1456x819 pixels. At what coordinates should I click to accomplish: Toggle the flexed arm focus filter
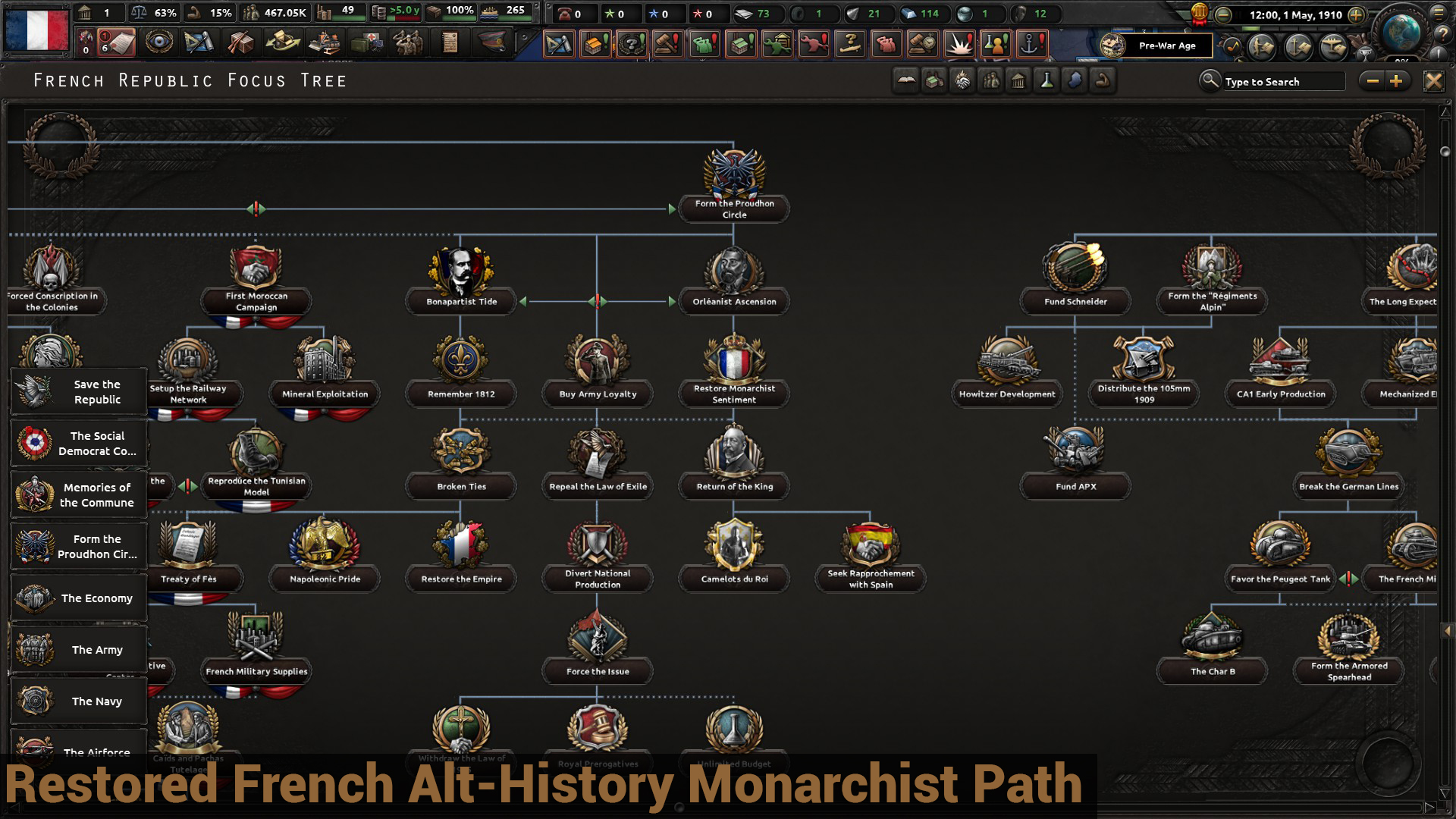pyautogui.click(x=1103, y=80)
